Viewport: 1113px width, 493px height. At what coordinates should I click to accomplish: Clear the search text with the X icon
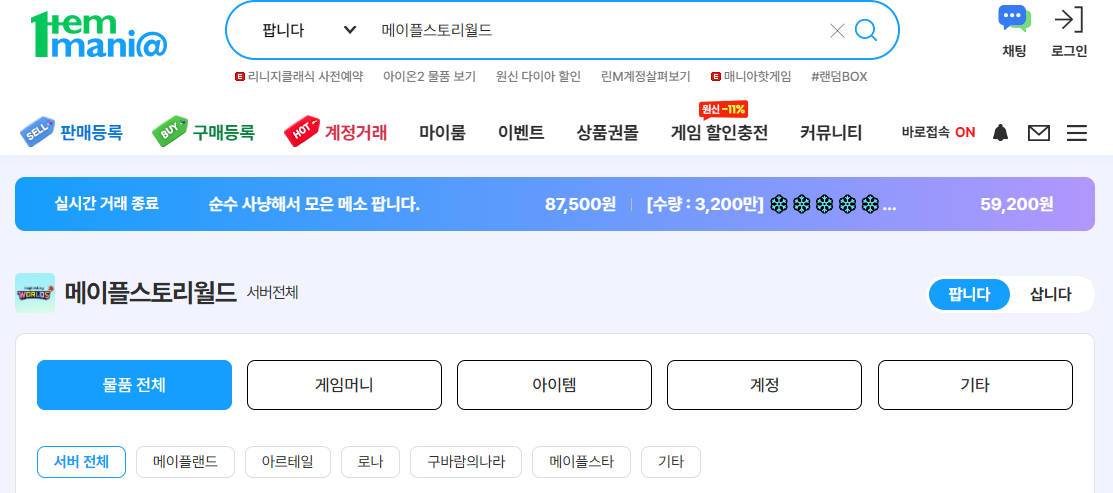click(x=838, y=31)
